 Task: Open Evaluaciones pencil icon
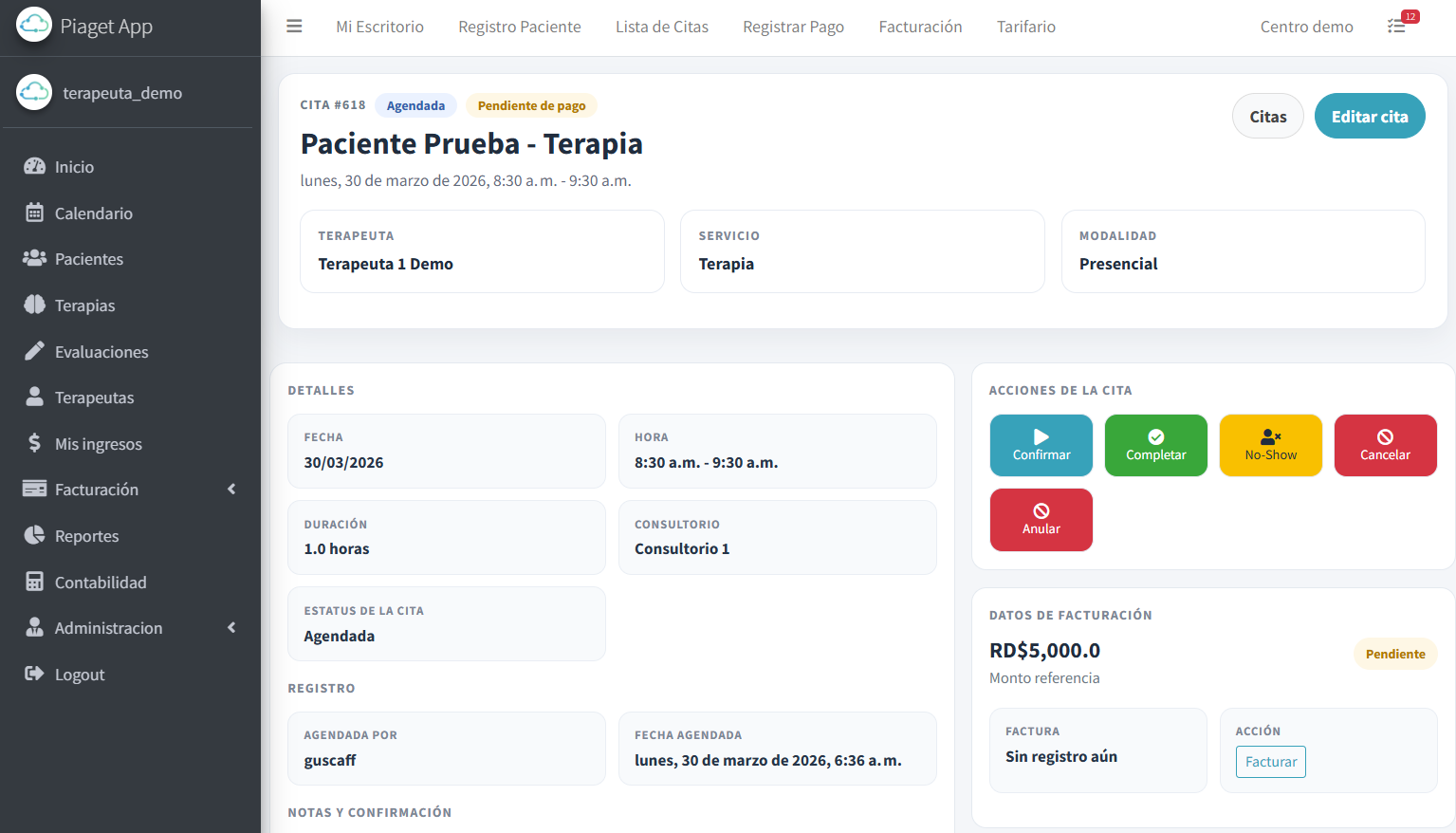click(34, 351)
